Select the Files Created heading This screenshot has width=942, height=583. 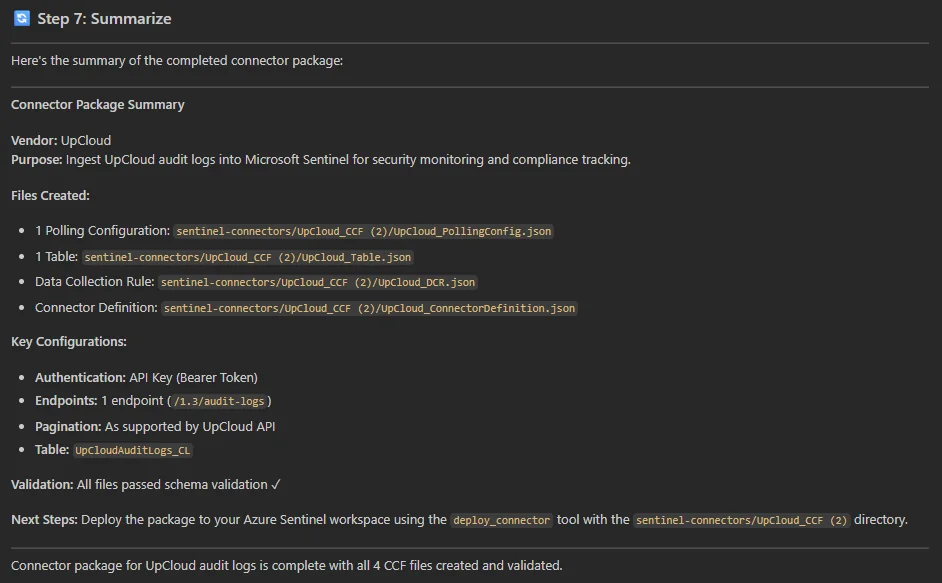click(x=47, y=195)
